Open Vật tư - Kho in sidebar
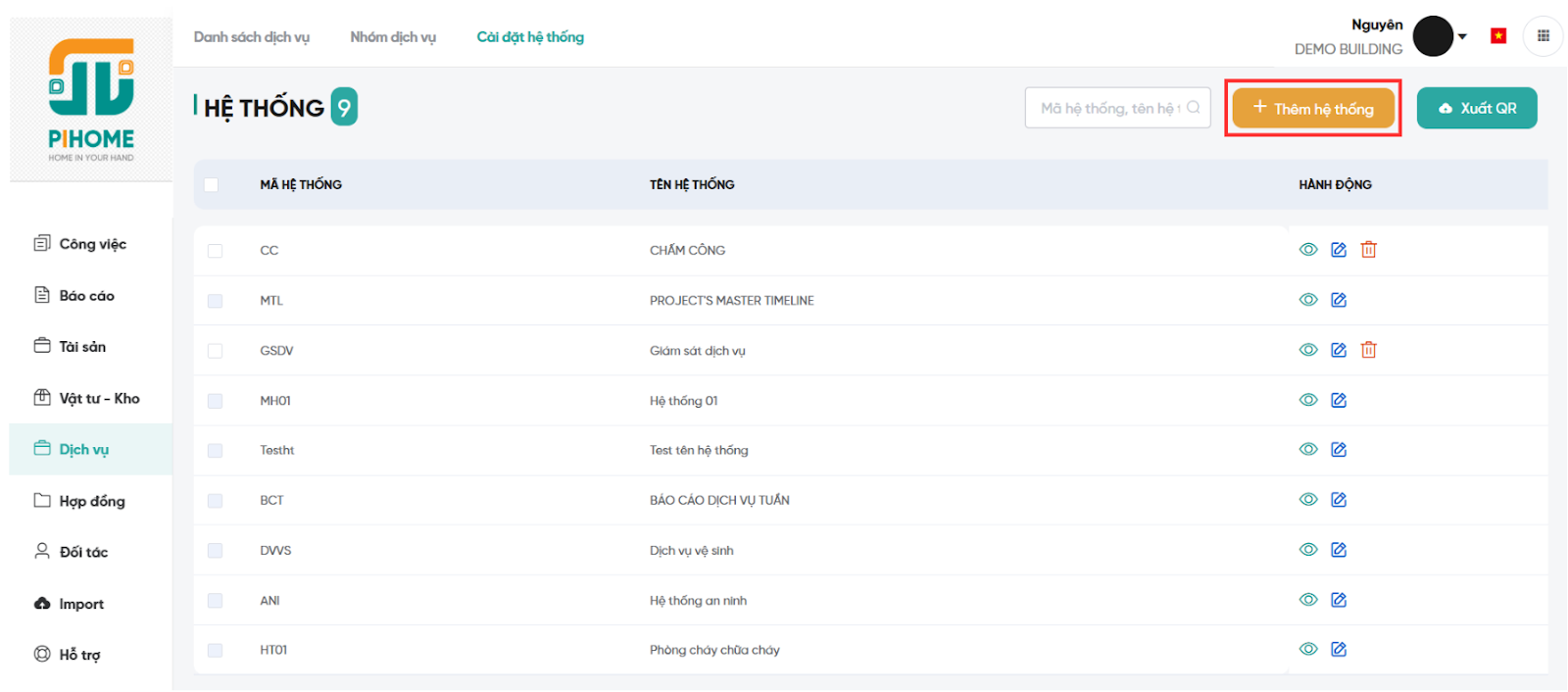The height and width of the screenshot is (692, 1568). [98, 398]
